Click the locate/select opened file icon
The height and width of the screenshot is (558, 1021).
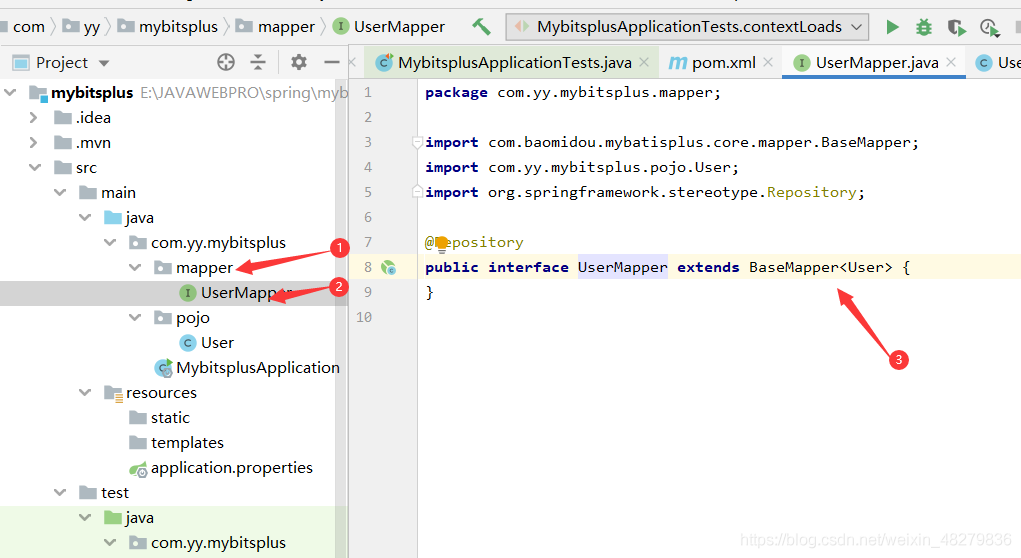pyautogui.click(x=226, y=62)
